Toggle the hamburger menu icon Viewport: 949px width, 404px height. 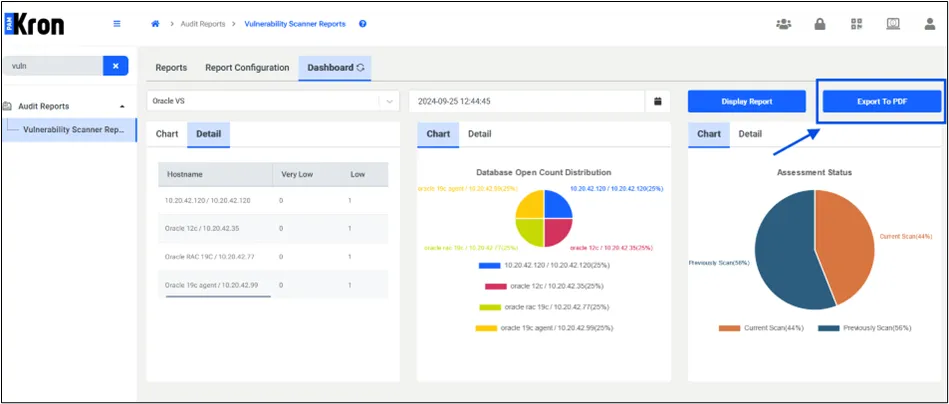click(117, 24)
